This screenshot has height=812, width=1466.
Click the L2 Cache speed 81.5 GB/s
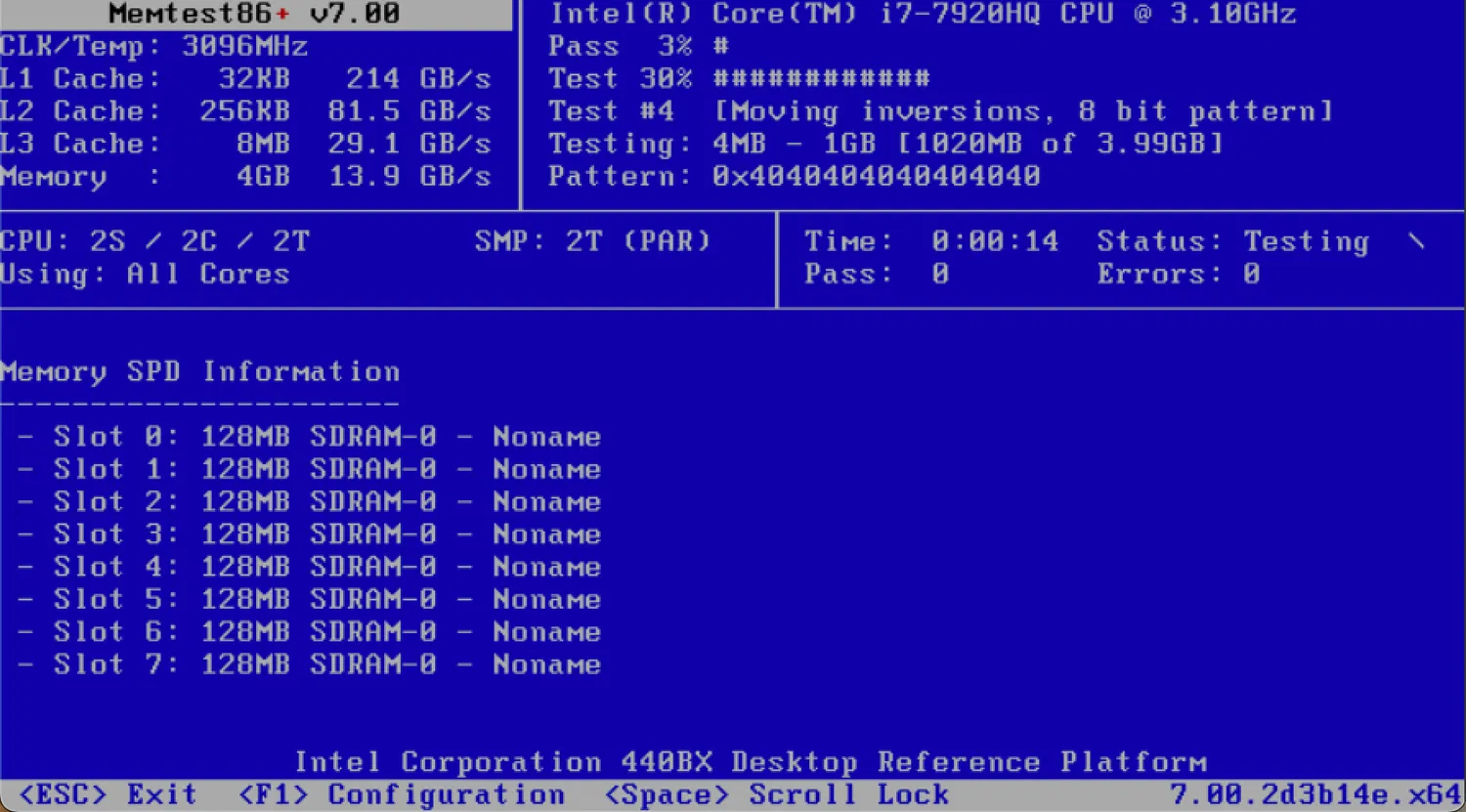click(410, 111)
